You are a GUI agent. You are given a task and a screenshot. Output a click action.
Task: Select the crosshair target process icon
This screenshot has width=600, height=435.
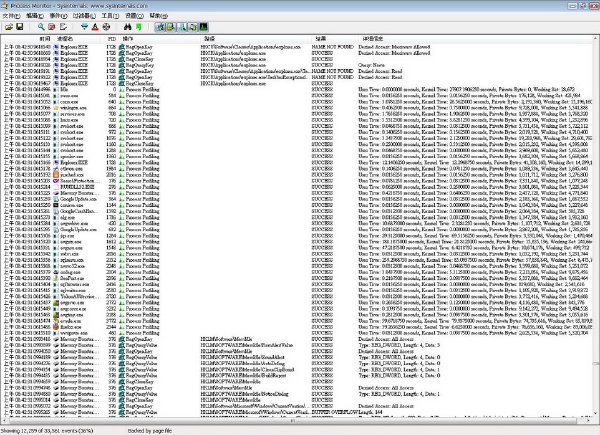(106, 27)
